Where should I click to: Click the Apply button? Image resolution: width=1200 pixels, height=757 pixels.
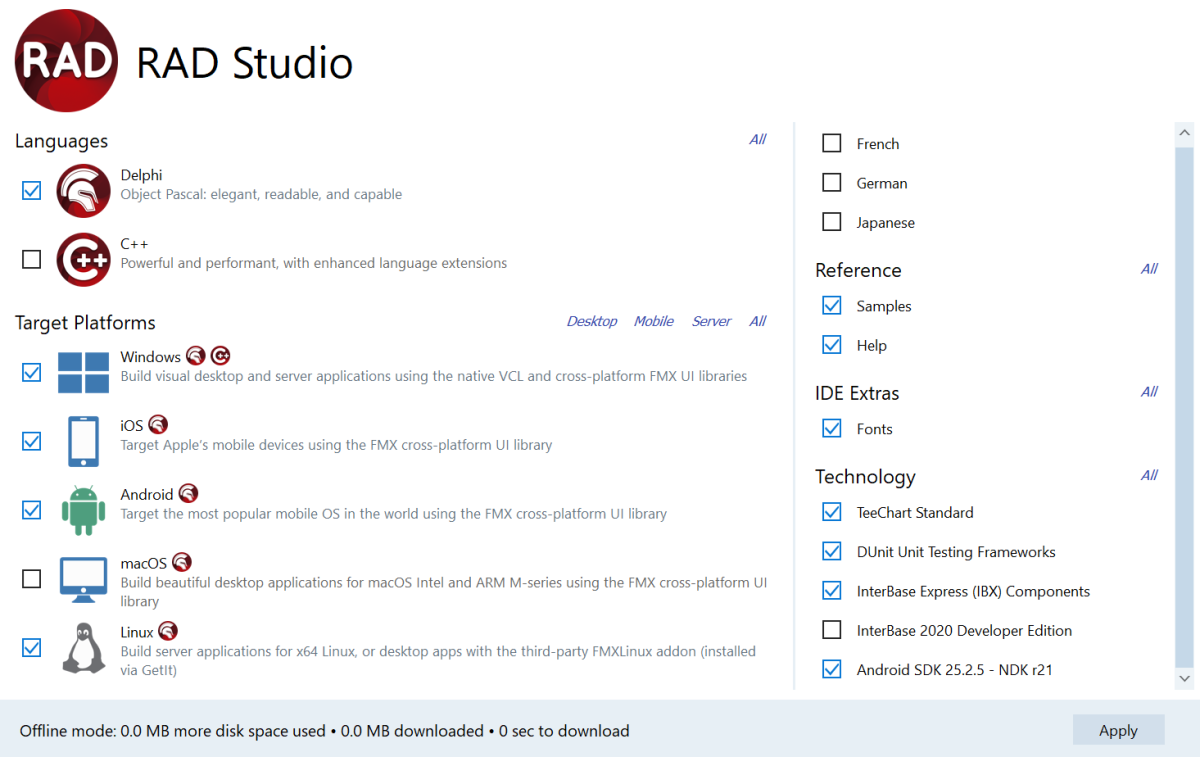[1118, 730]
